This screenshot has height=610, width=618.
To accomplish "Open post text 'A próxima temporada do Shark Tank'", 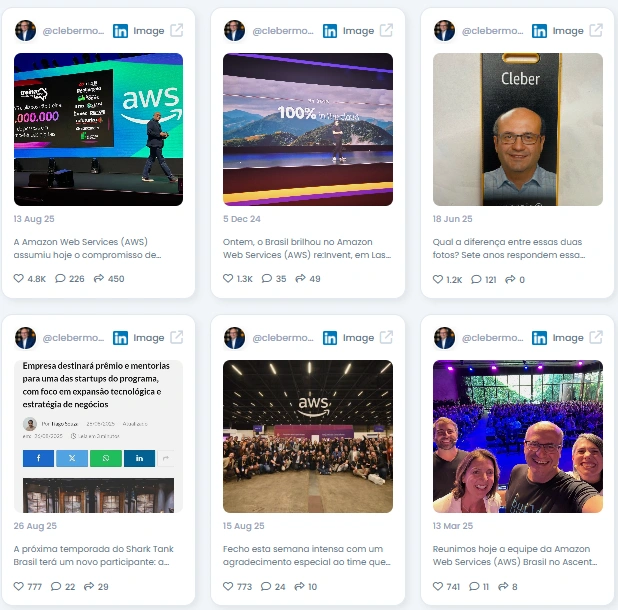I will point(93,555).
